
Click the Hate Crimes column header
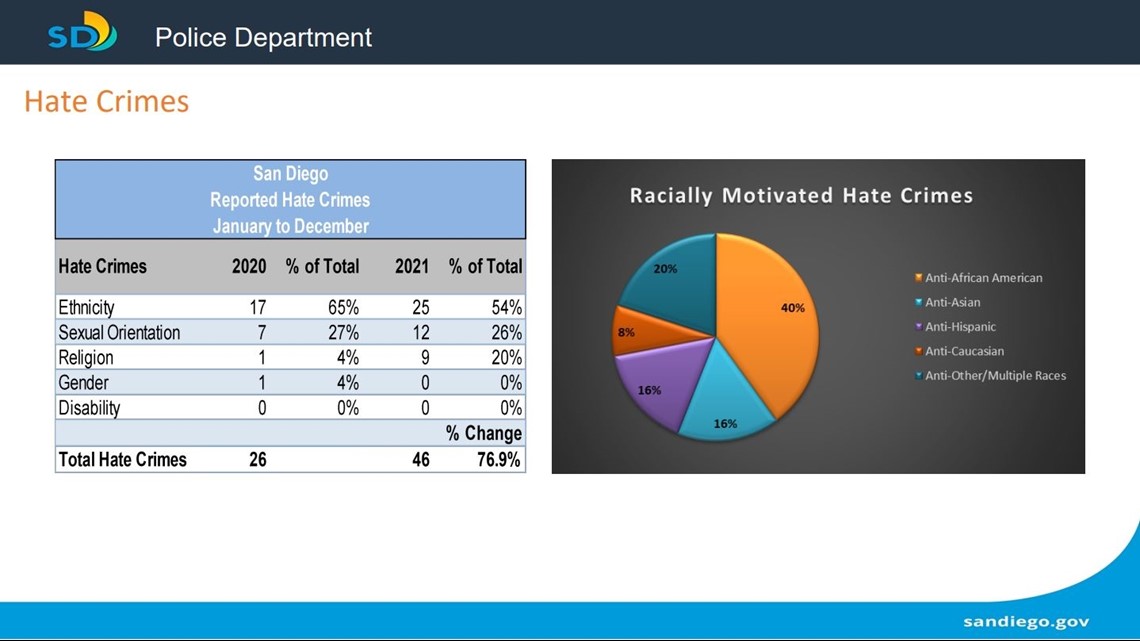[x=102, y=267]
